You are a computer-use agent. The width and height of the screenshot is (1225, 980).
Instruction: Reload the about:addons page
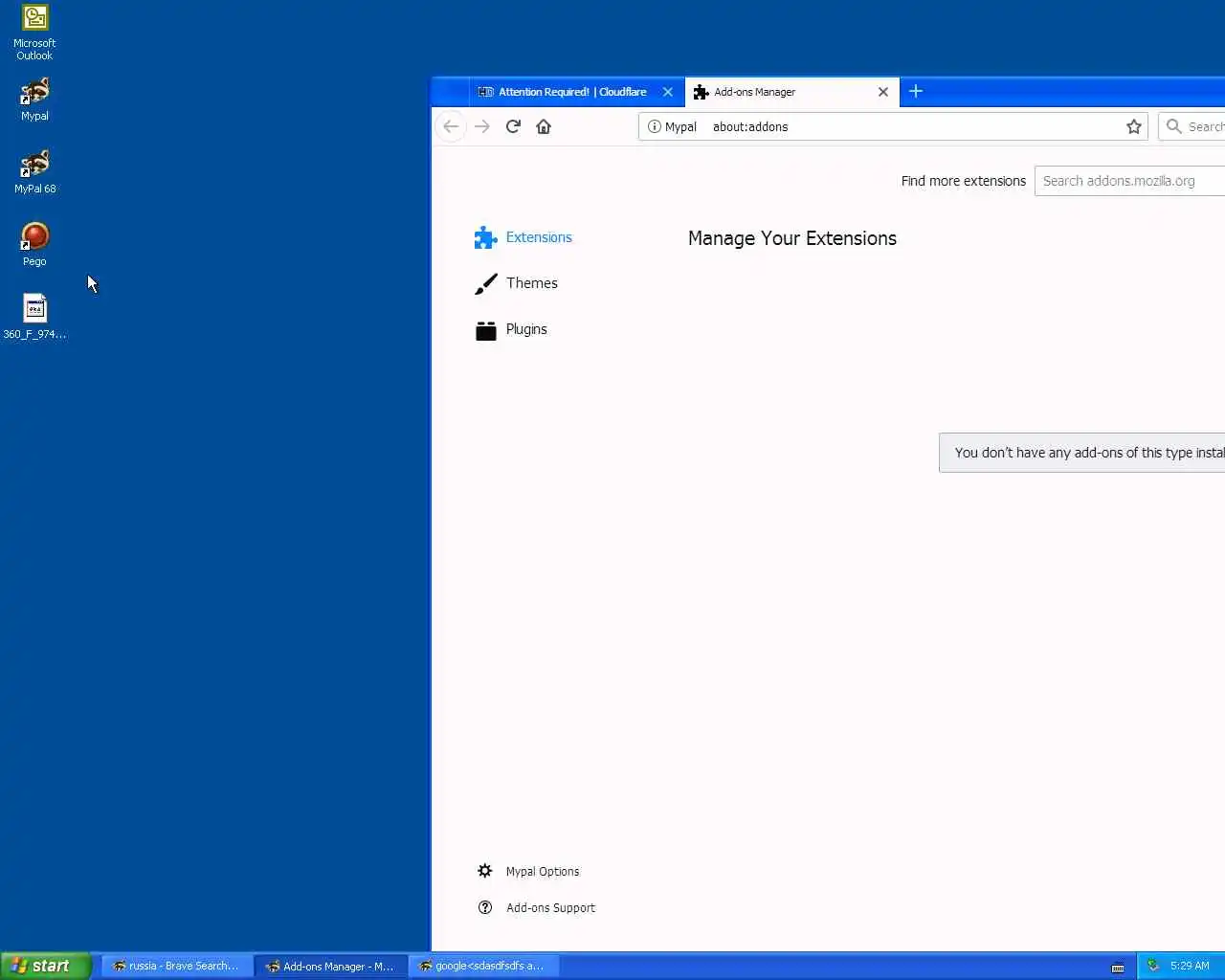[513, 126]
